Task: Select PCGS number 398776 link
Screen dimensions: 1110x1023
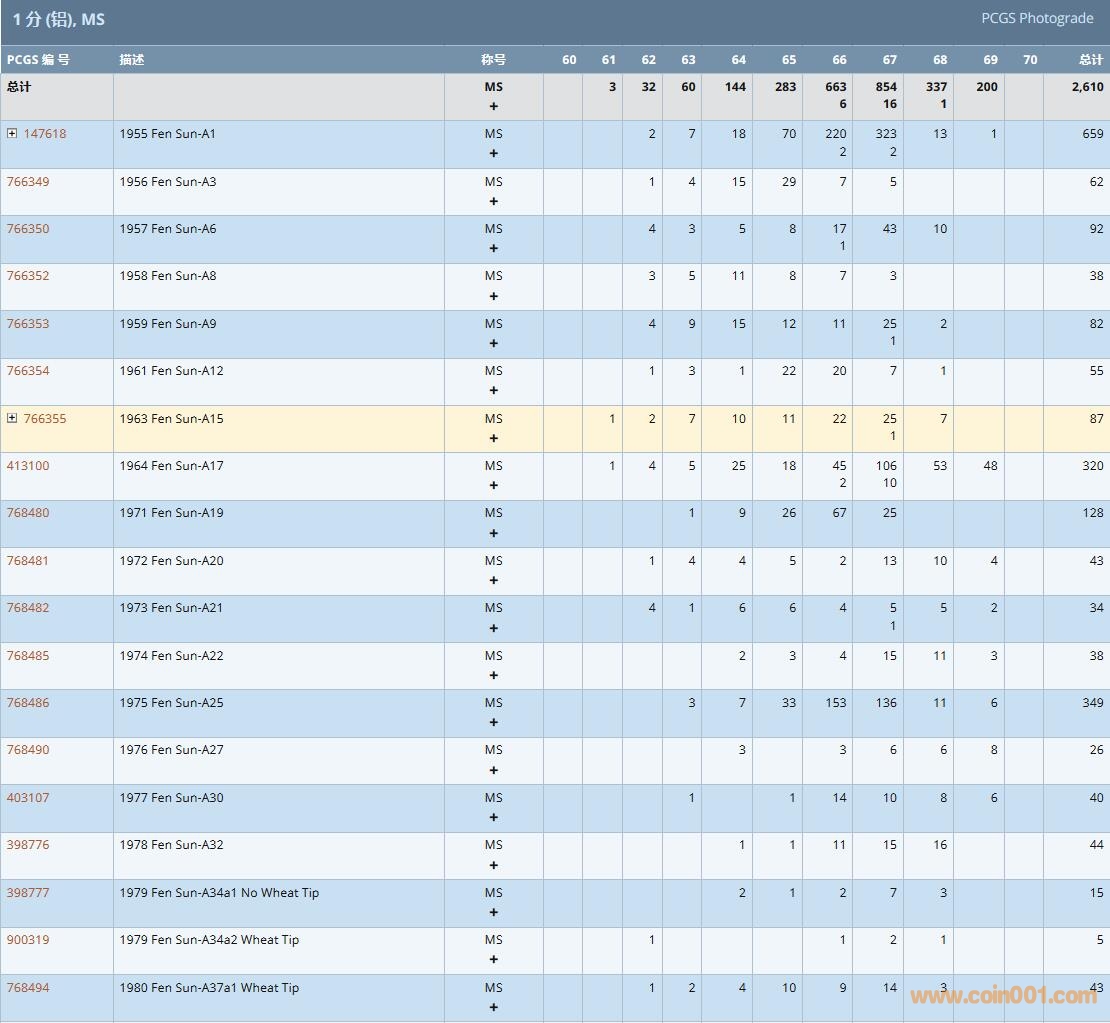Action: click(28, 844)
